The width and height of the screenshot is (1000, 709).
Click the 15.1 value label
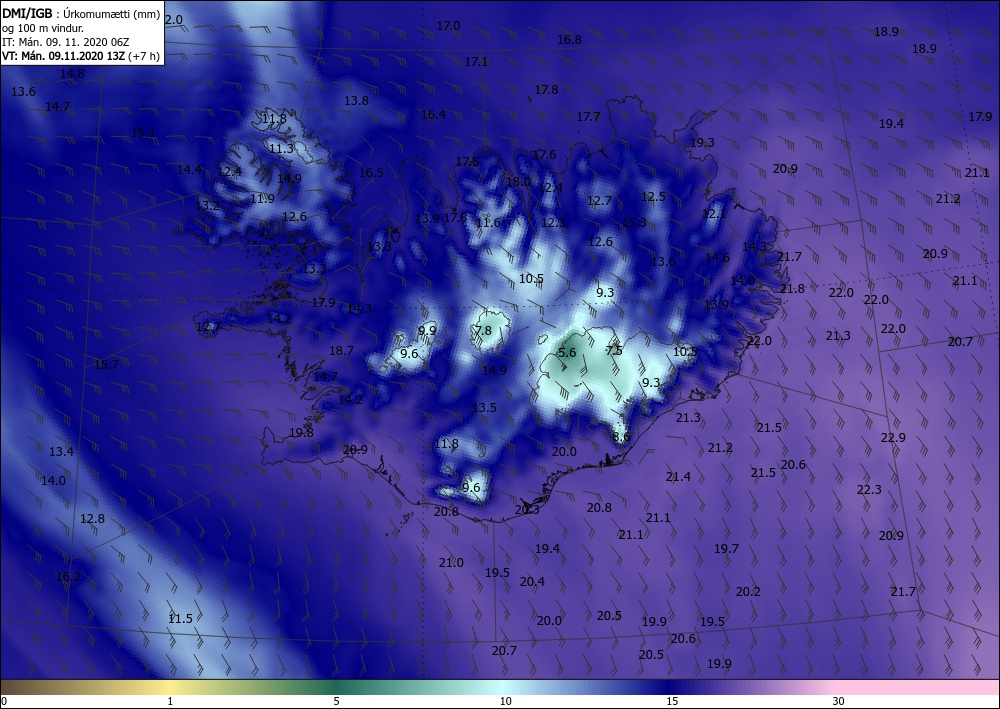point(143,133)
